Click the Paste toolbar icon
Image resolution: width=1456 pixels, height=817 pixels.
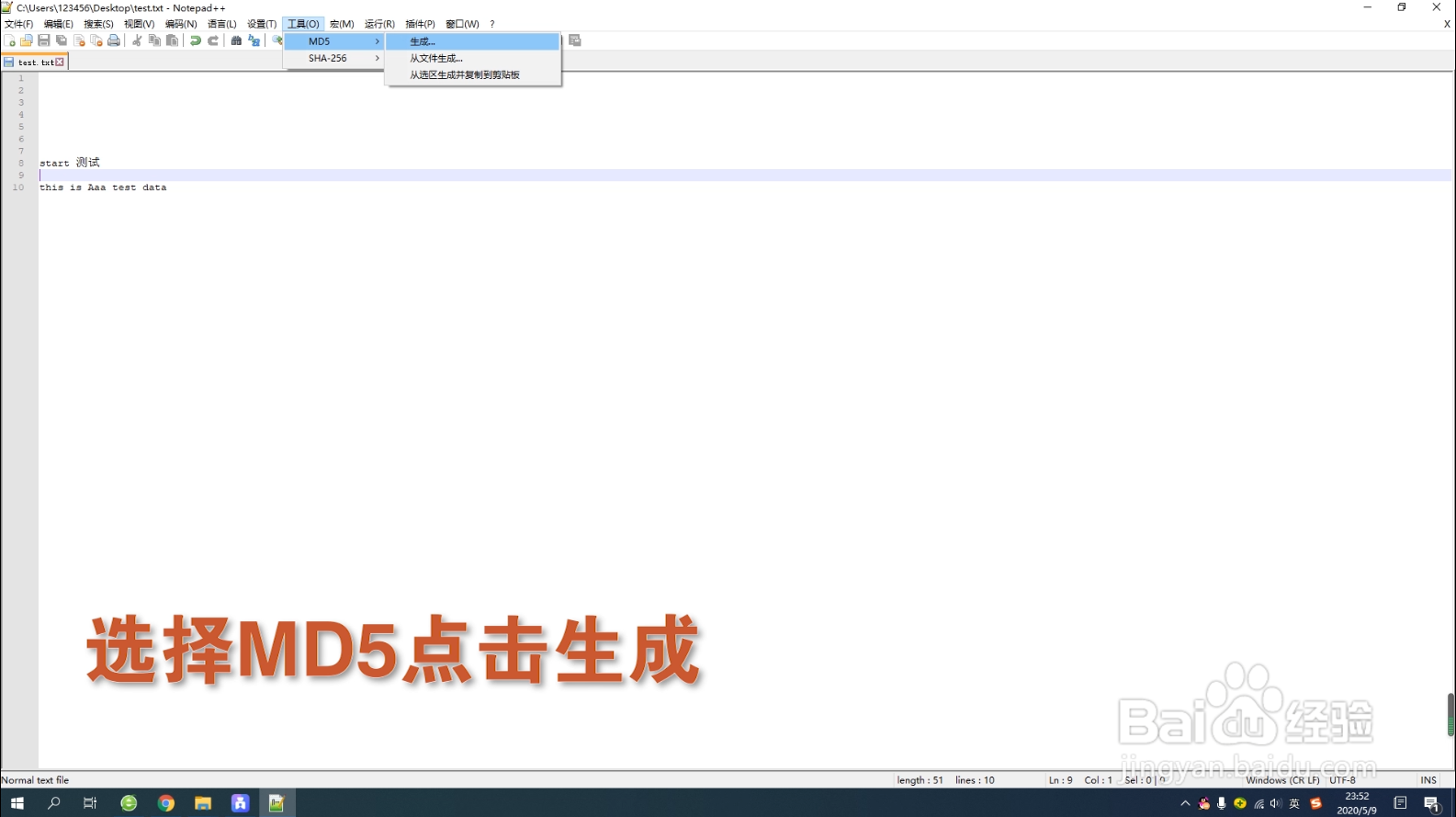click(172, 40)
